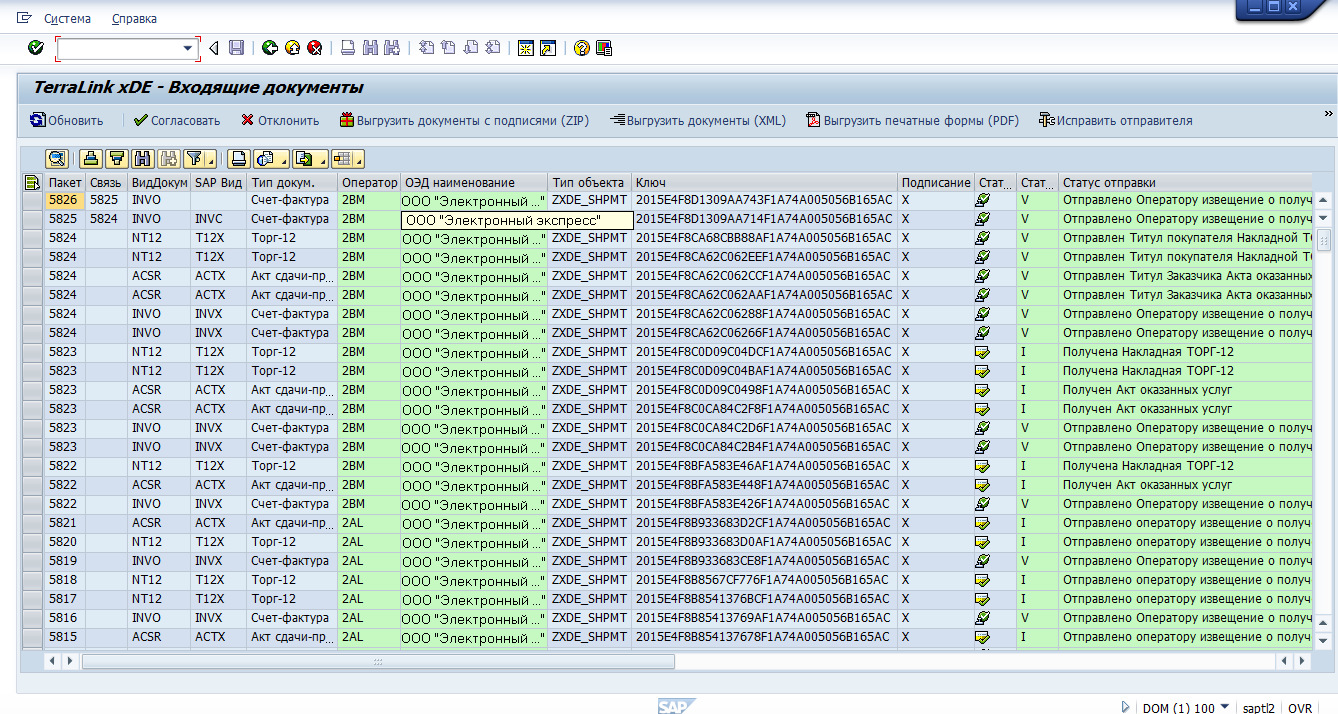Expand hidden toolbar buttons with double chevron
This screenshot has height=714, width=1338.
(1329, 112)
